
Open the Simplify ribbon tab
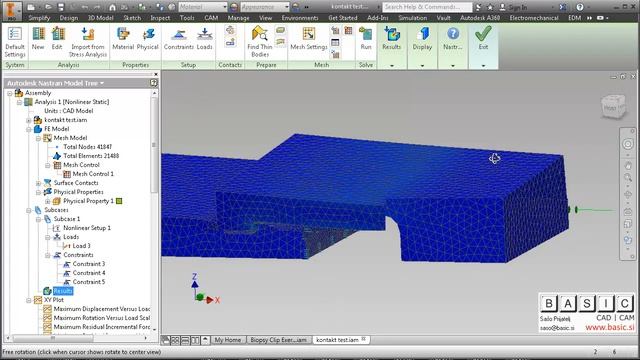tap(39, 18)
